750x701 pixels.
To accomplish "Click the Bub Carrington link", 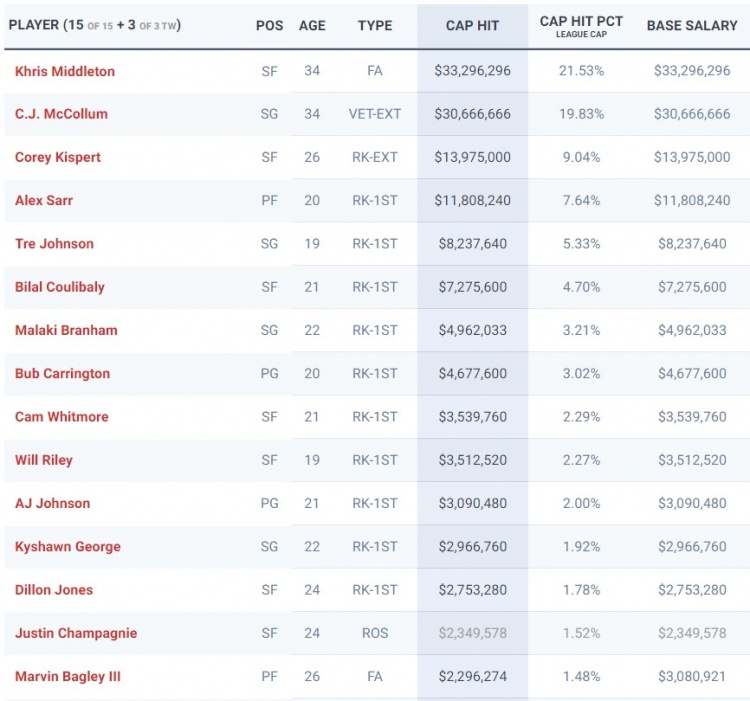I will [62, 374].
